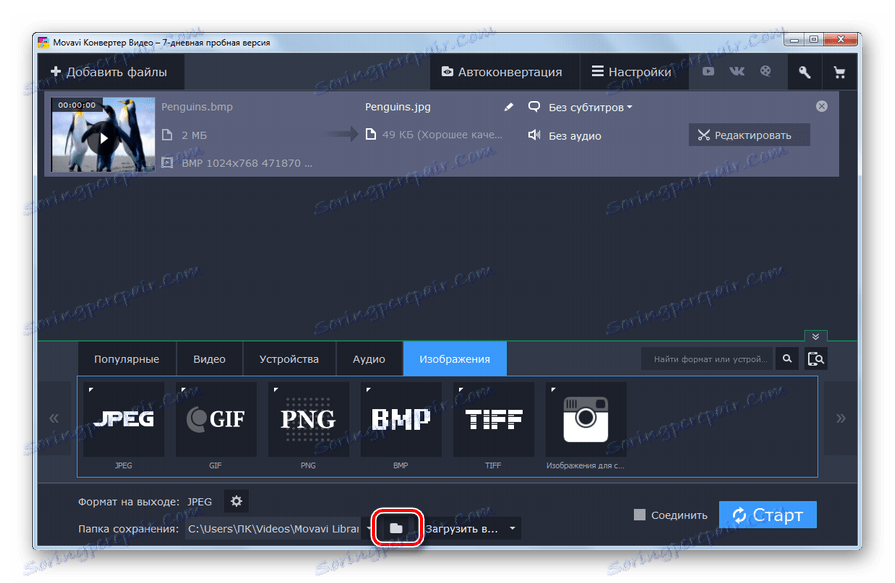Switch to the Популярные tab
The height and width of the screenshot is (583, 895).
127,359
